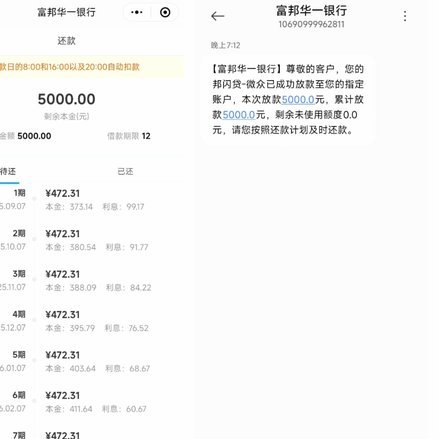Click the 1期 period label
This screenshot has height=439, width=439.
(20, 193)
